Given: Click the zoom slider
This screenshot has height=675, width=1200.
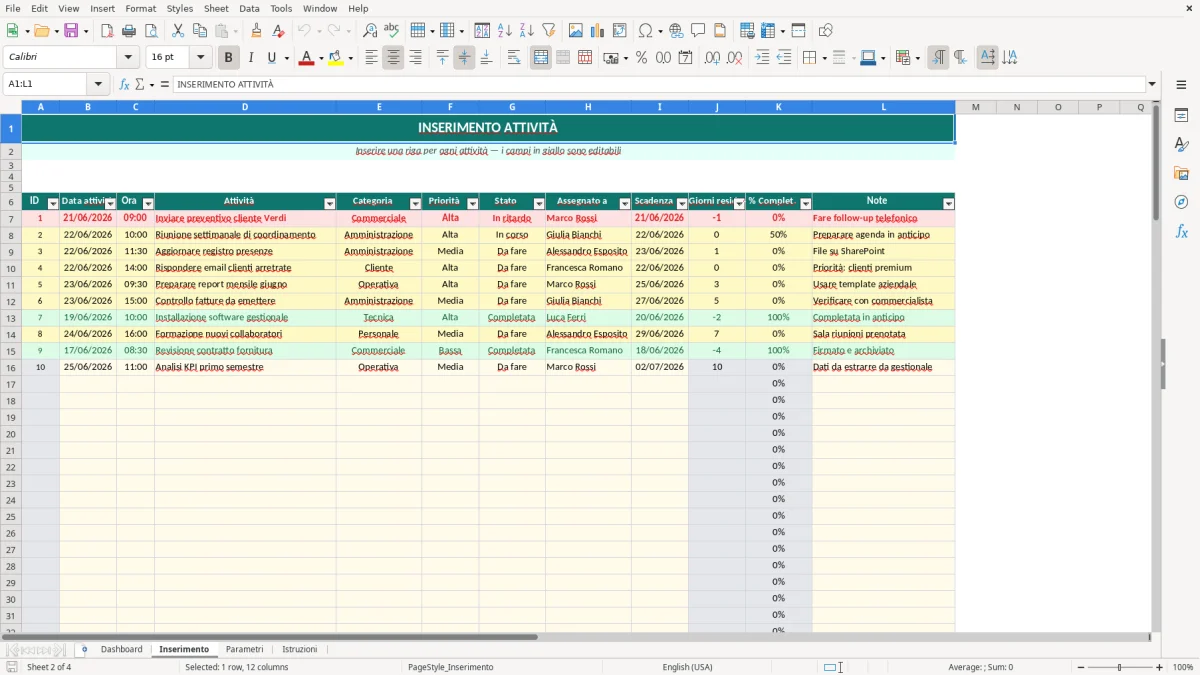Looking at the screenshot, I should click(1119, 667).
